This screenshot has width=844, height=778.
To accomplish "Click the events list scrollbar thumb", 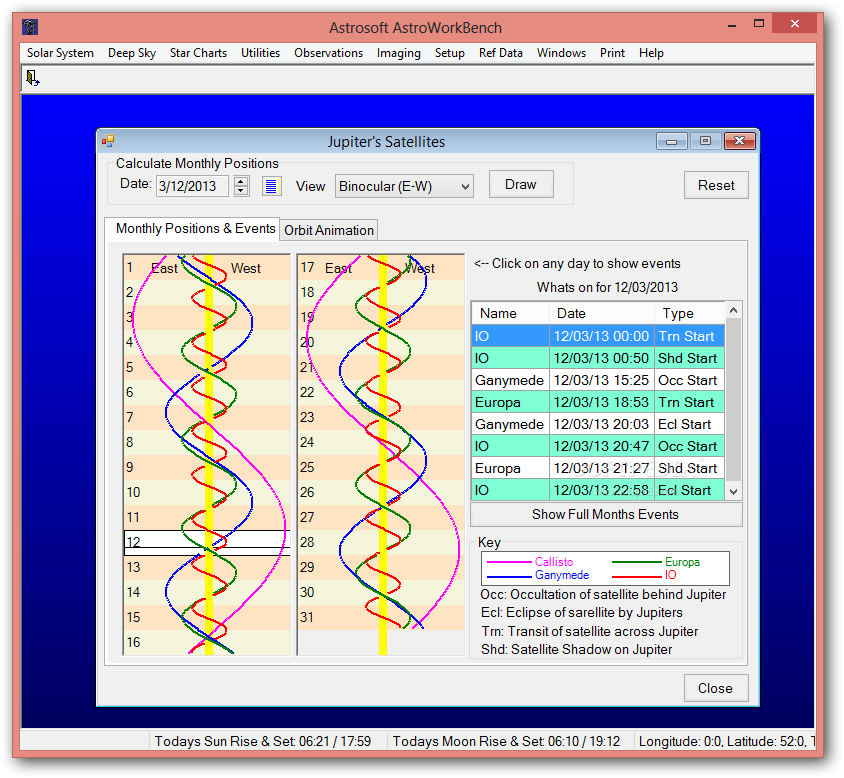I will pos(733,399).
